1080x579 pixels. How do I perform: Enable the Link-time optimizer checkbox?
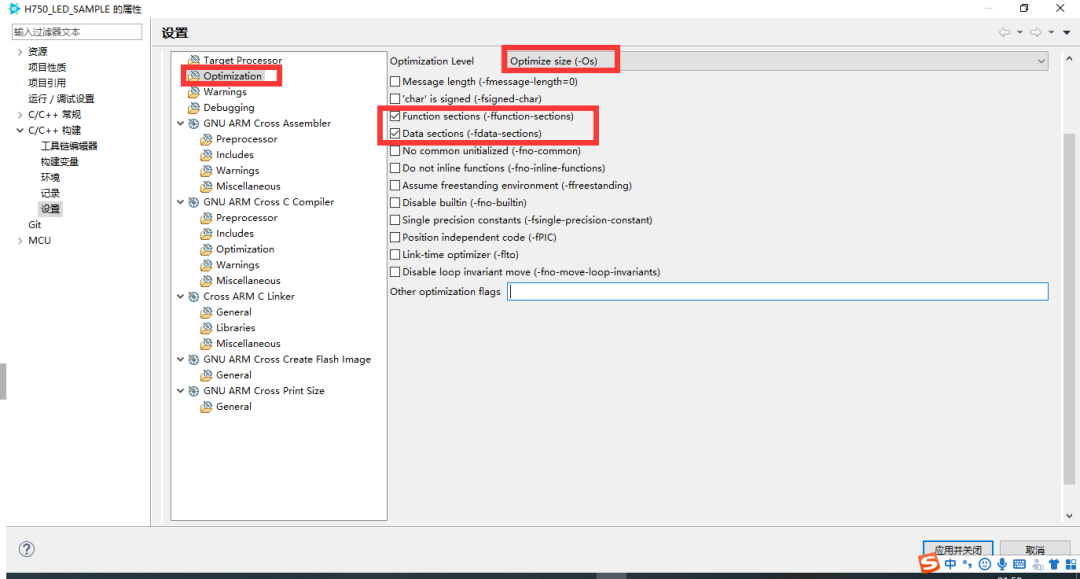395,255
